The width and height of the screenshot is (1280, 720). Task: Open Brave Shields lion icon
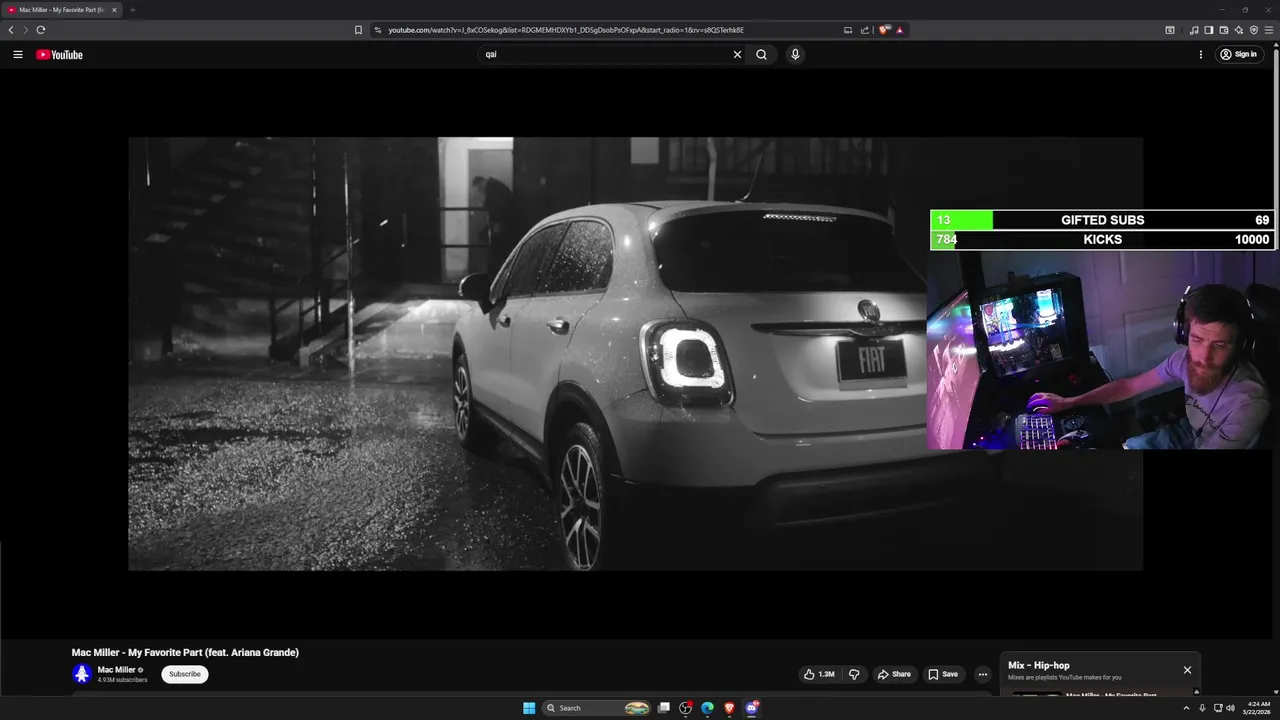tap(884, 30)
